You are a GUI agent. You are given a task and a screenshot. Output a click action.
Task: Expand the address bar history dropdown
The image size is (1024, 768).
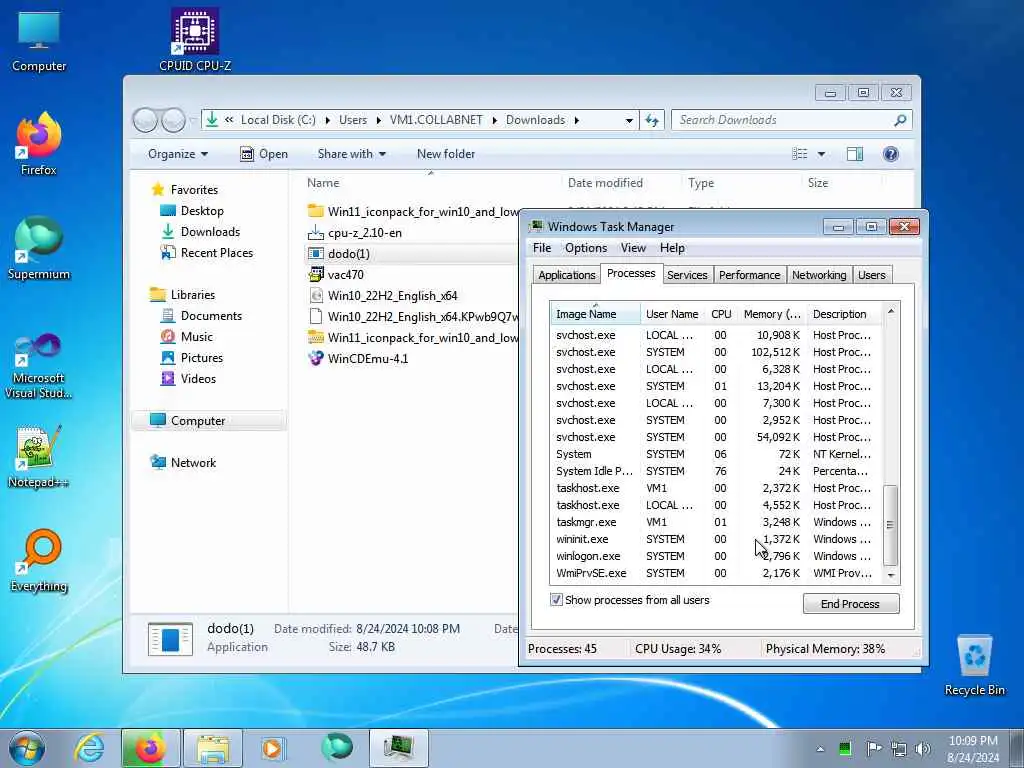click(629, 120)
